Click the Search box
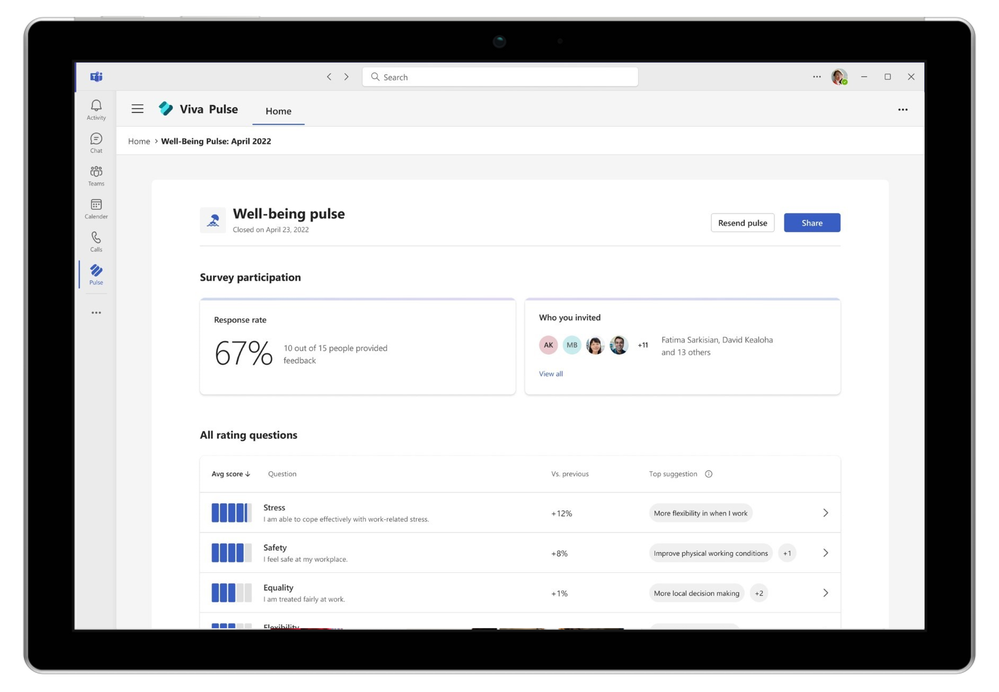The image size is (999, 692). tap(500, 76)
